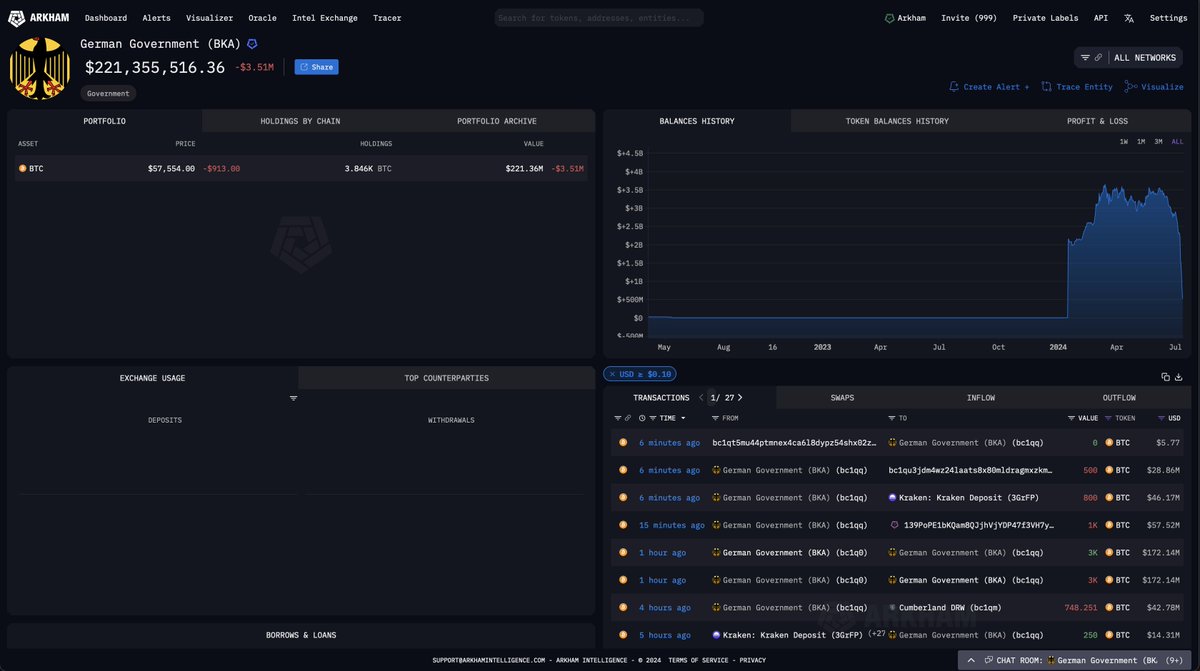Click the Arkham profile icon in header
The width and height of the screenshot is (1200, 671).
click(x=890, y=18)
